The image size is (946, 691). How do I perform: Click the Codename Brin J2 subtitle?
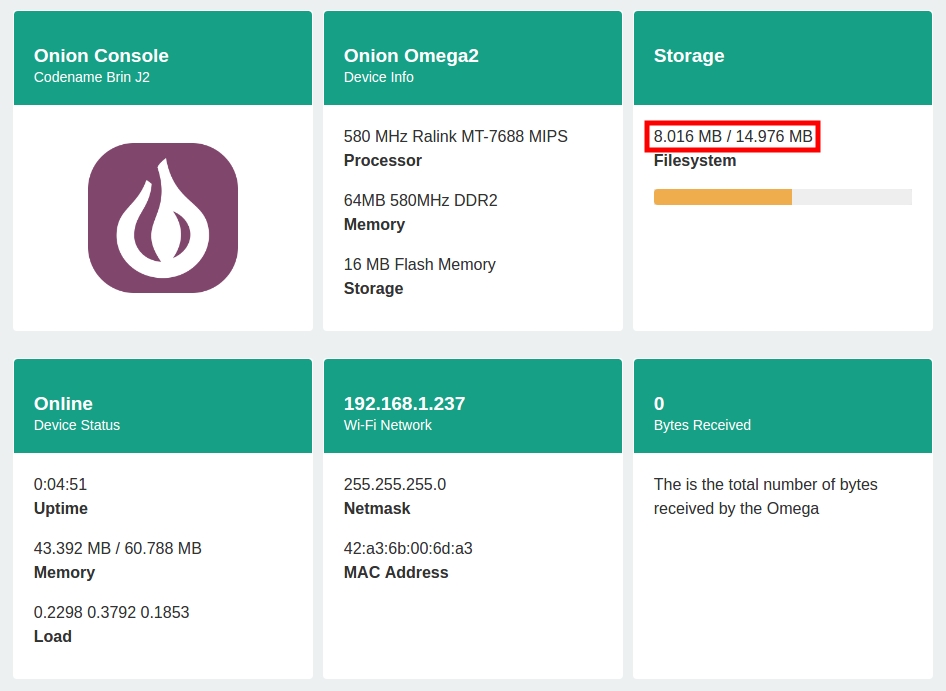(x=92, y=77)
